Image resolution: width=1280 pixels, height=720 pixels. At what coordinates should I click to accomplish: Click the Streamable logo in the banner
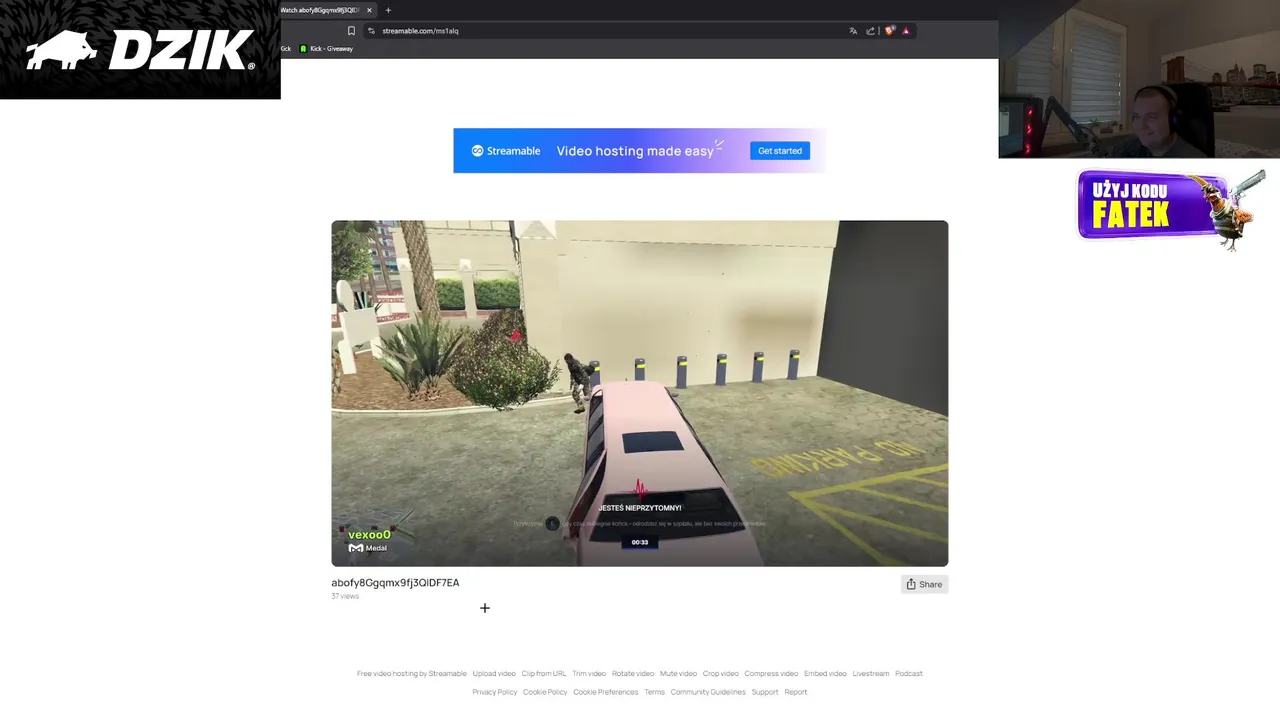click(506, 151)
